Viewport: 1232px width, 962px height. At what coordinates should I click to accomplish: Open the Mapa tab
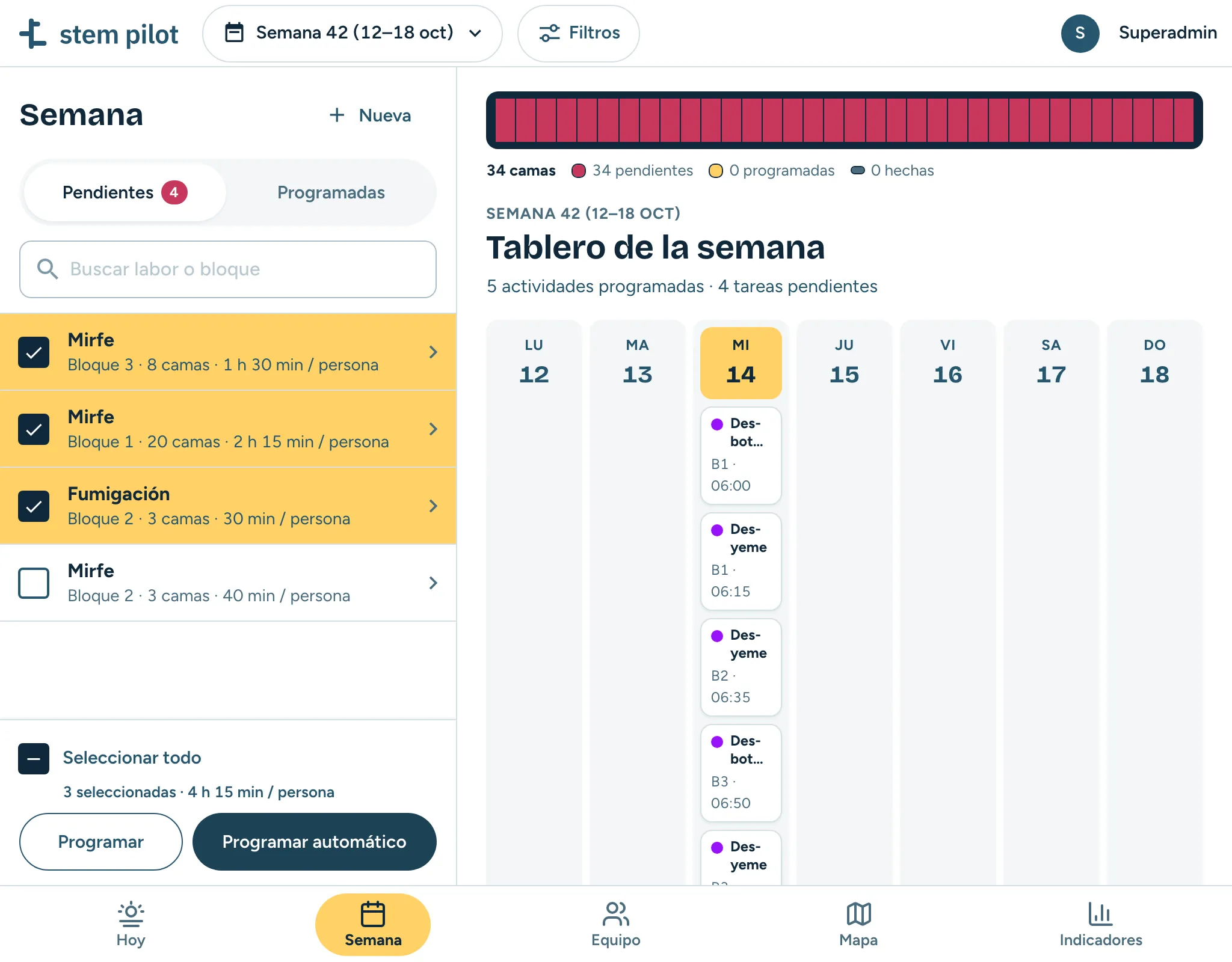point(858,925)
